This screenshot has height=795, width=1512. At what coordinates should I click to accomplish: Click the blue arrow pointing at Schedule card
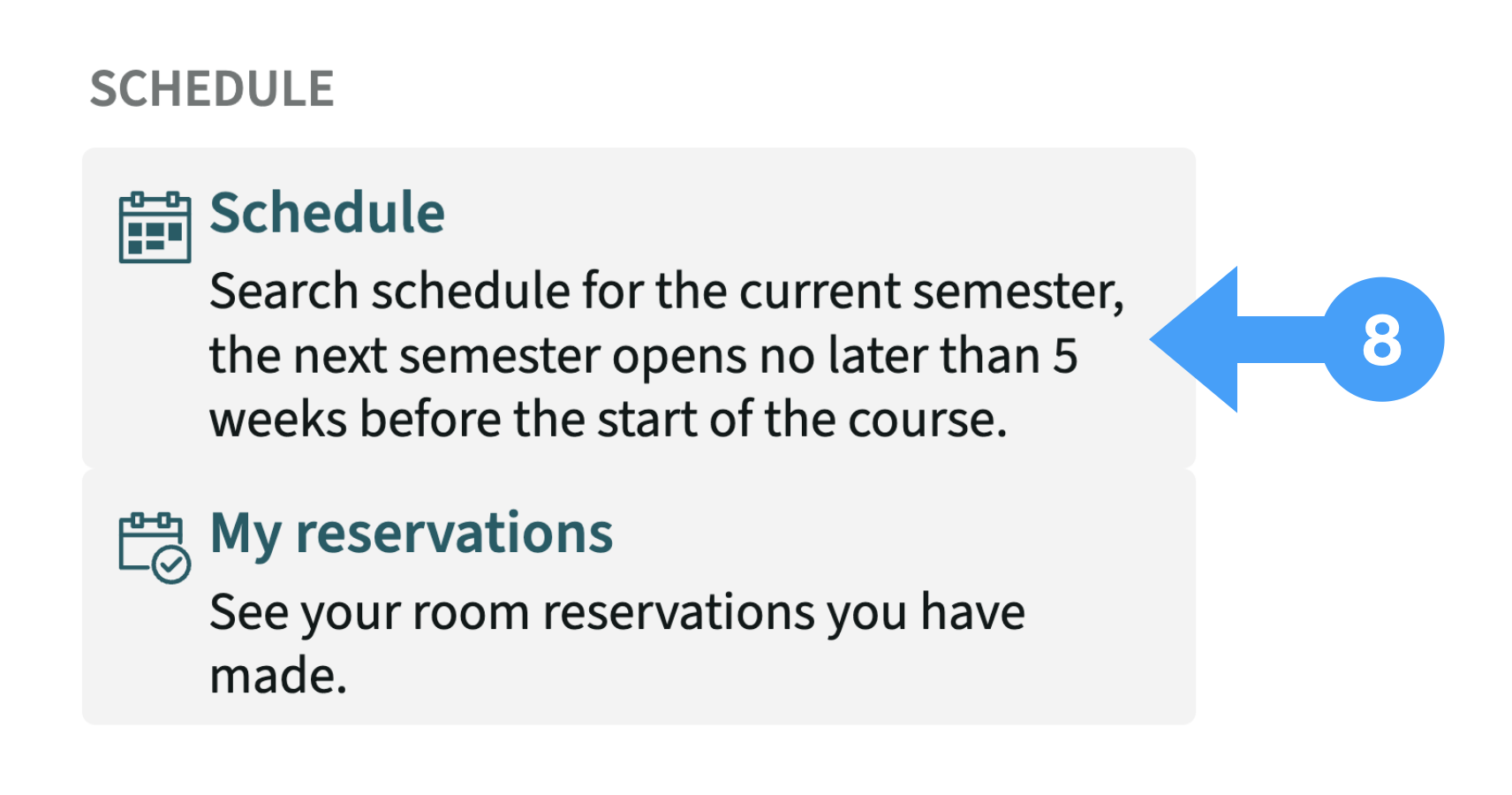point(1236,339)
